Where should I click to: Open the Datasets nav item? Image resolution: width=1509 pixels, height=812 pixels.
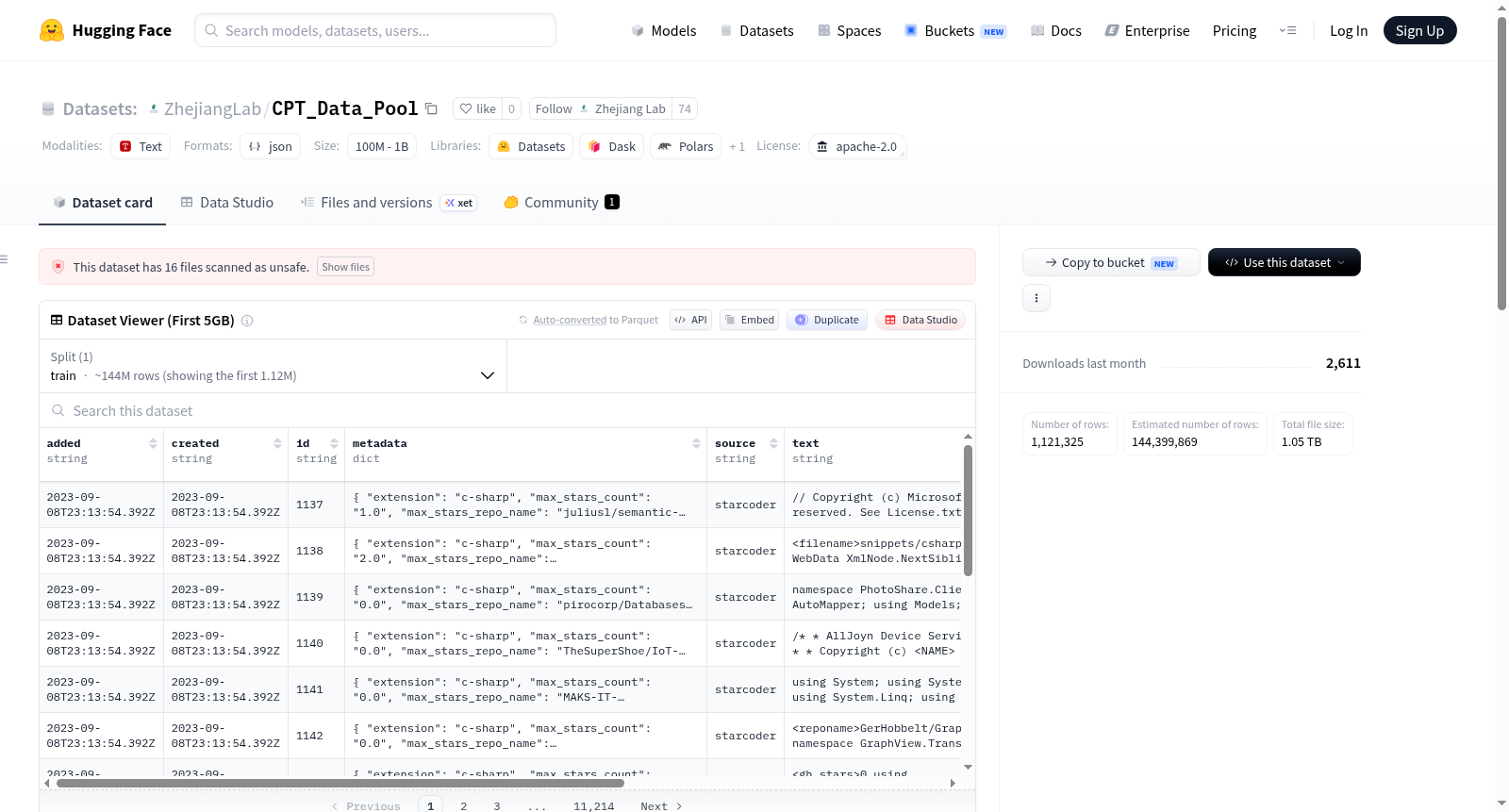756,30
